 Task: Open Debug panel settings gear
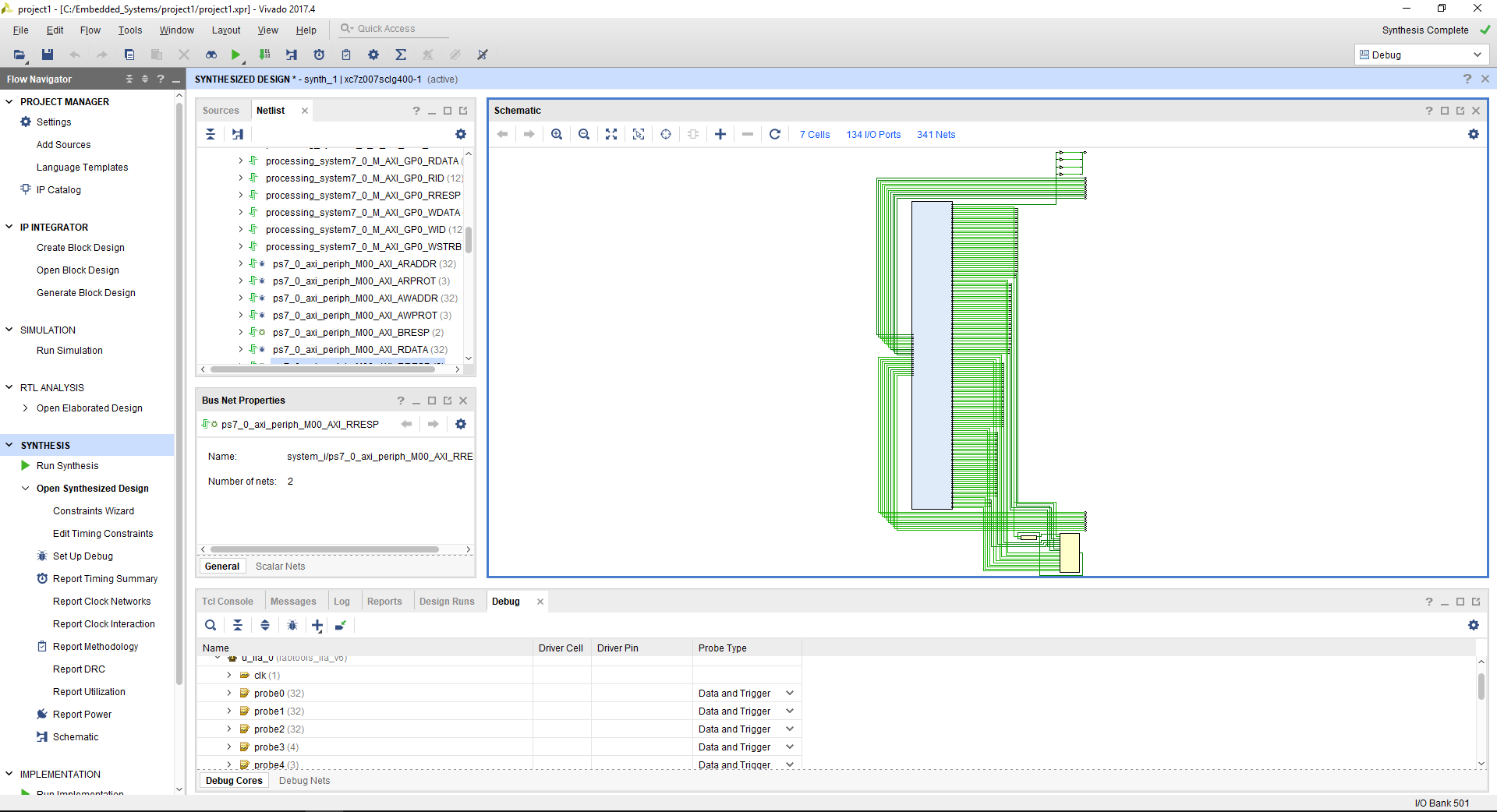point(1474,625)
